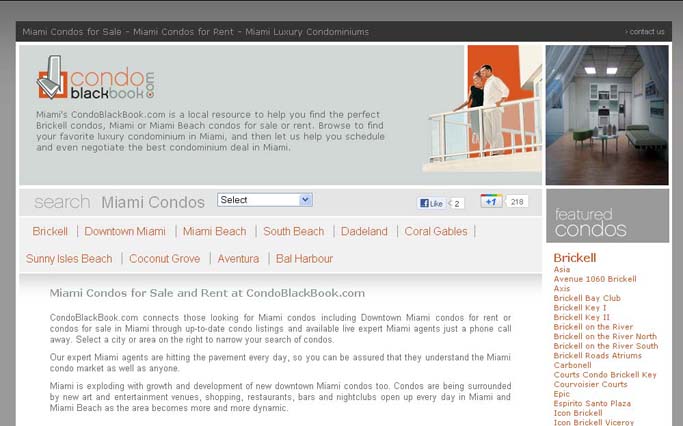The image size is (683, 426).
Task: Click the featured condos banner
Action: click(607, 216)
